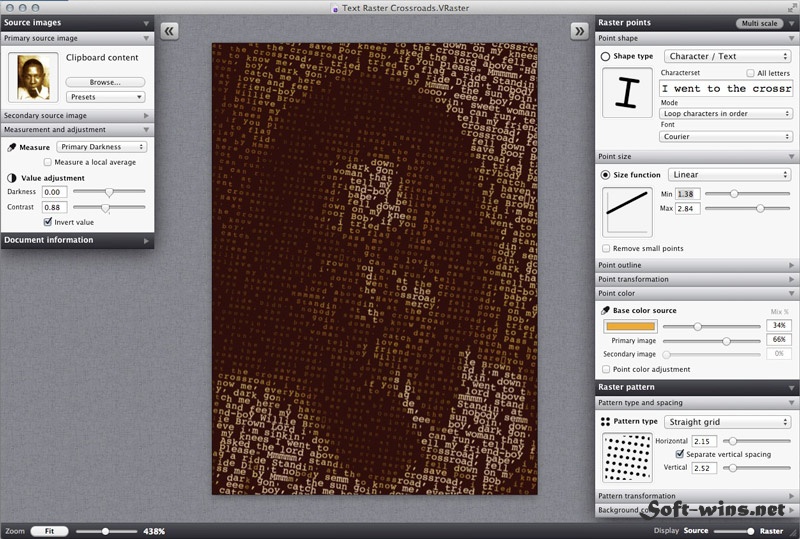Collapse left panel with double-arrow icon
This screenshot has width=800, height=539.
(x=169, y=31)
